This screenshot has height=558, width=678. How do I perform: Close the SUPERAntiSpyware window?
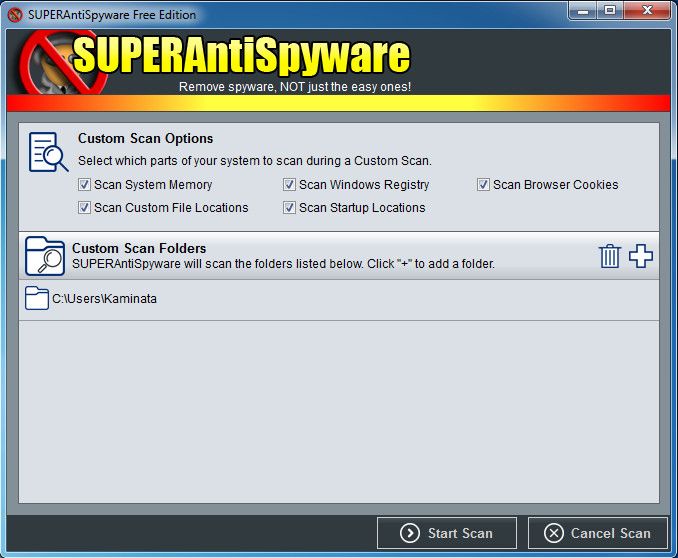(x=647, y=10)
